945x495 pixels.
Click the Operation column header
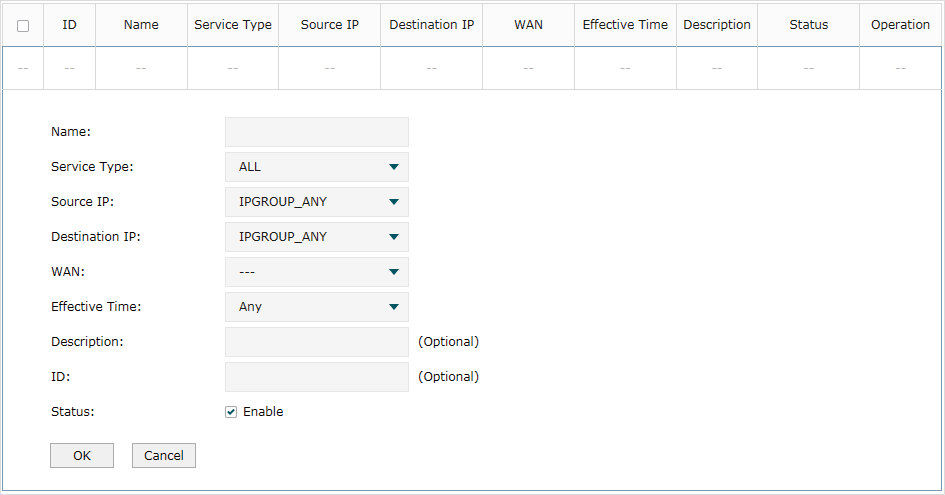900,25
